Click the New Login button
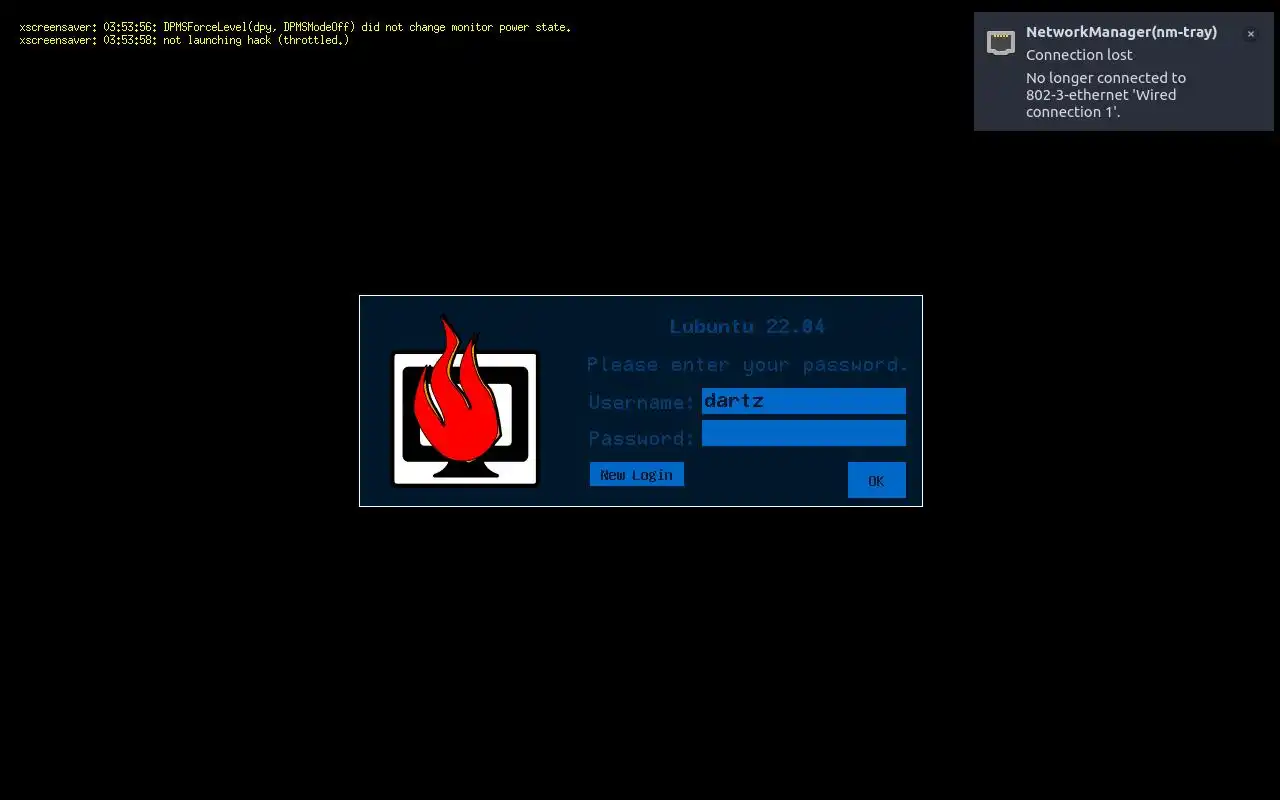Image resolution: width=1280 pixels, height=800 pixels. click(x=637, y=474)
